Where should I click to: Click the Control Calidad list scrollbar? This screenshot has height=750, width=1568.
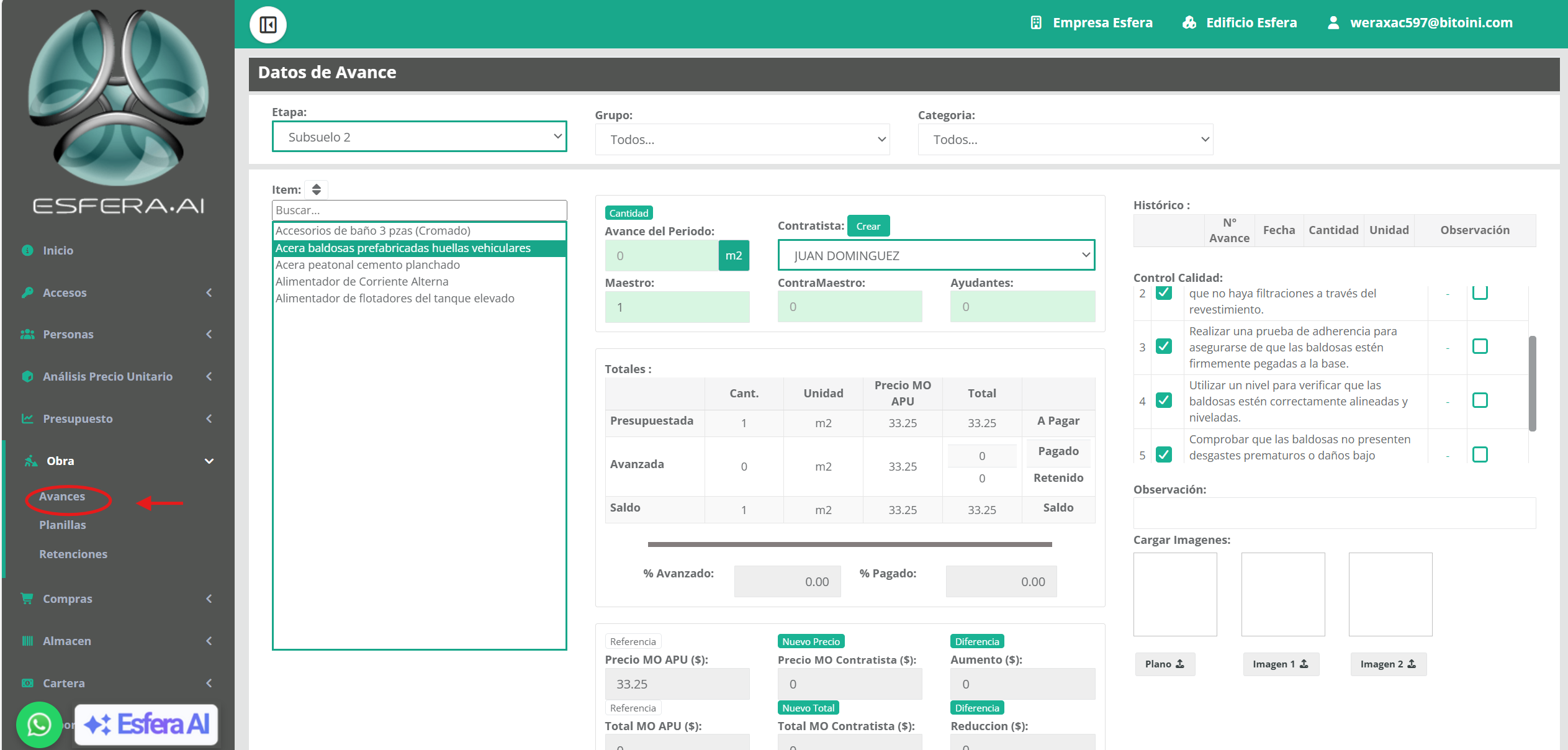(1532, 383)
